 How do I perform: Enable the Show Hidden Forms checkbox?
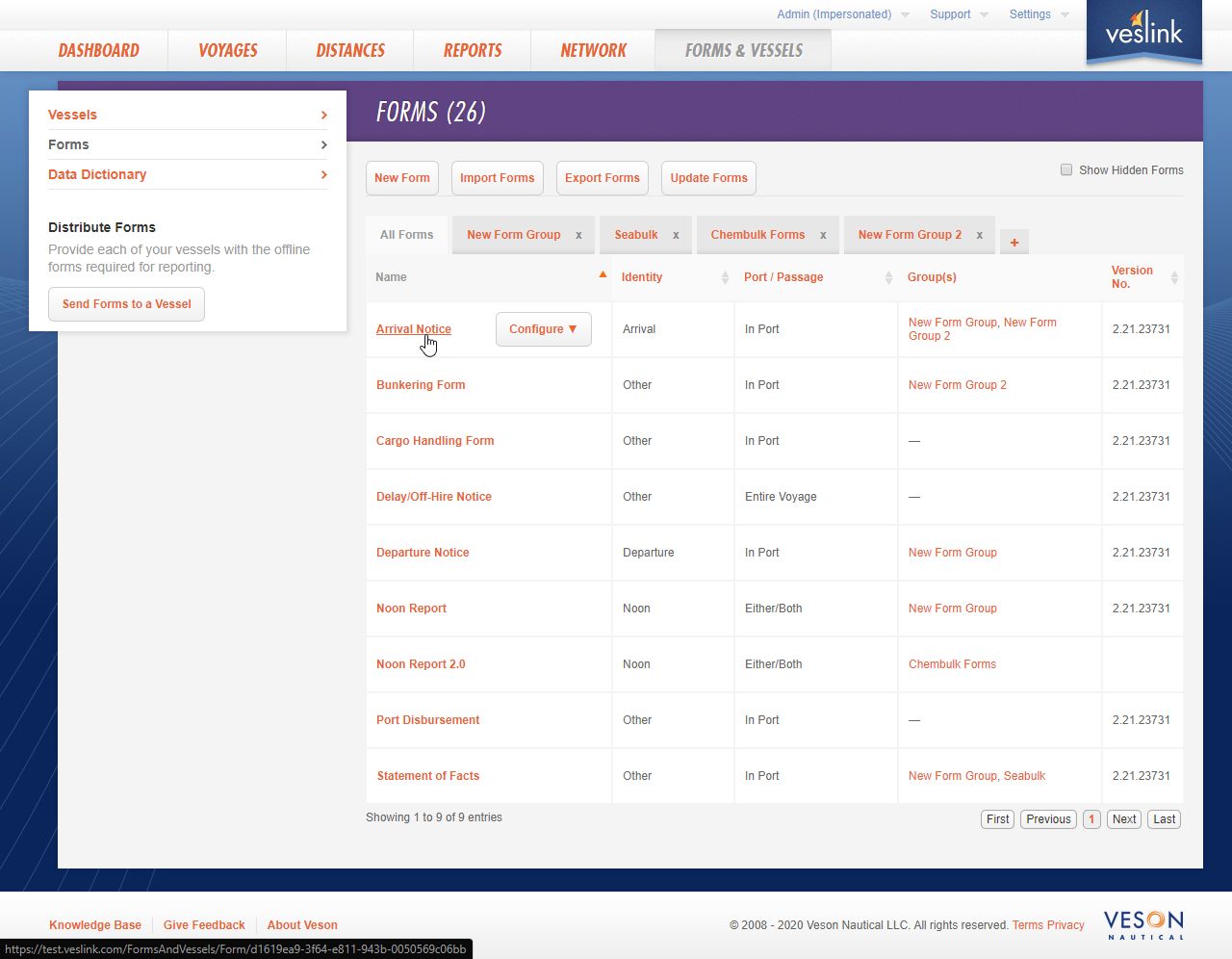pos(1066,170)
